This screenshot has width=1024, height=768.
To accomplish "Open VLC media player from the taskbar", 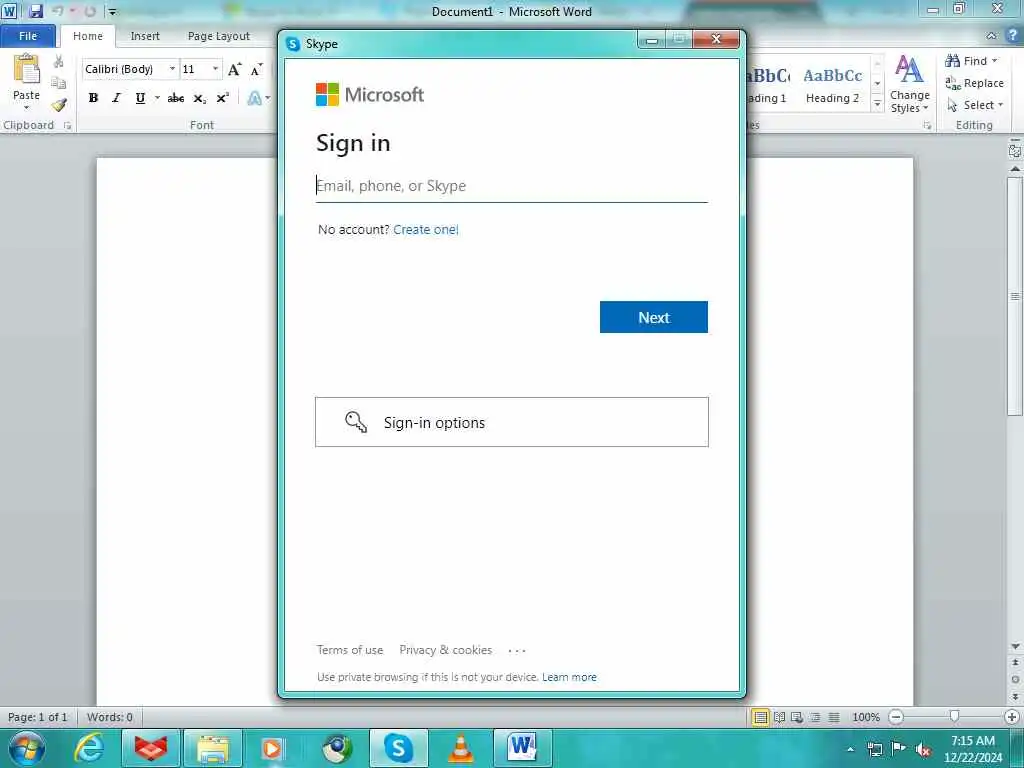I will 460,748.
